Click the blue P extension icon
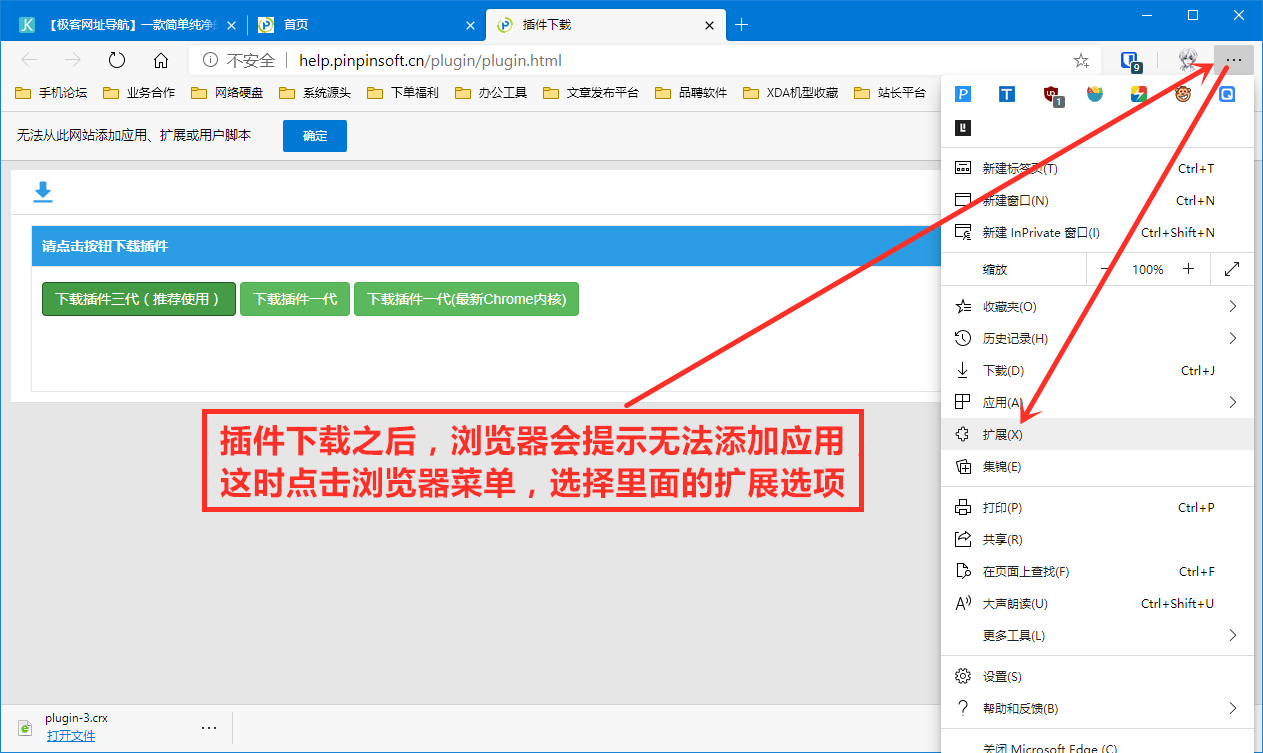This screenshot has height=753, width=1263. pyautogui.click(x=962, y=93)
